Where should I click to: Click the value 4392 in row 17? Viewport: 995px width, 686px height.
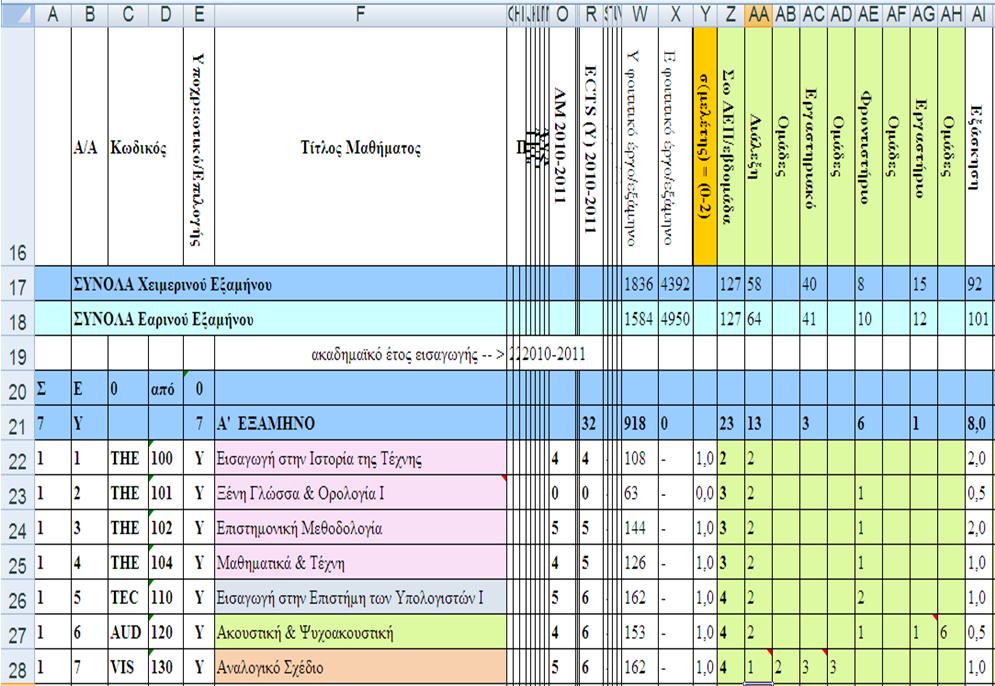(675, 284)
